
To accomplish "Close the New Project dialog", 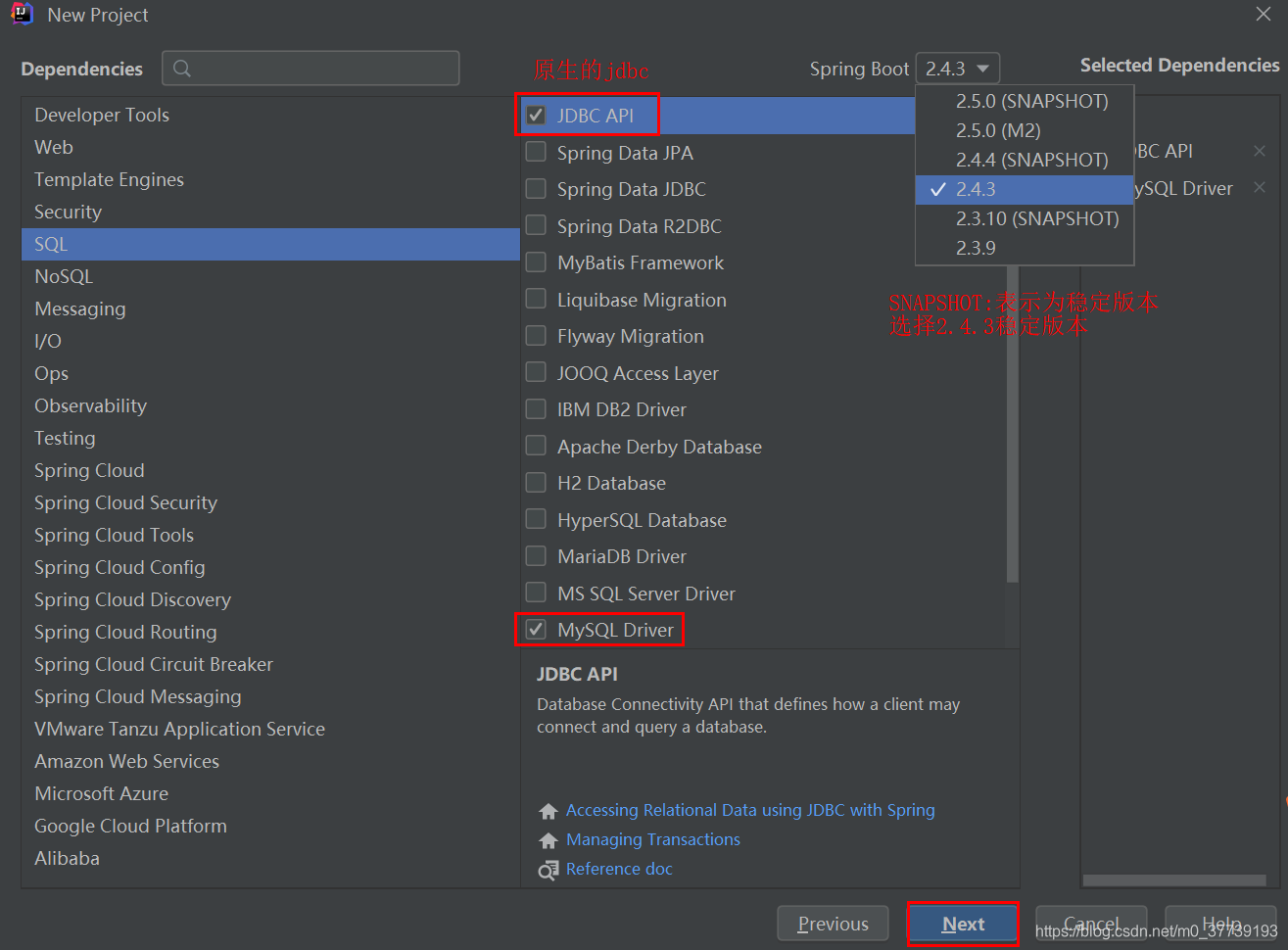I will coord(1264,14).
